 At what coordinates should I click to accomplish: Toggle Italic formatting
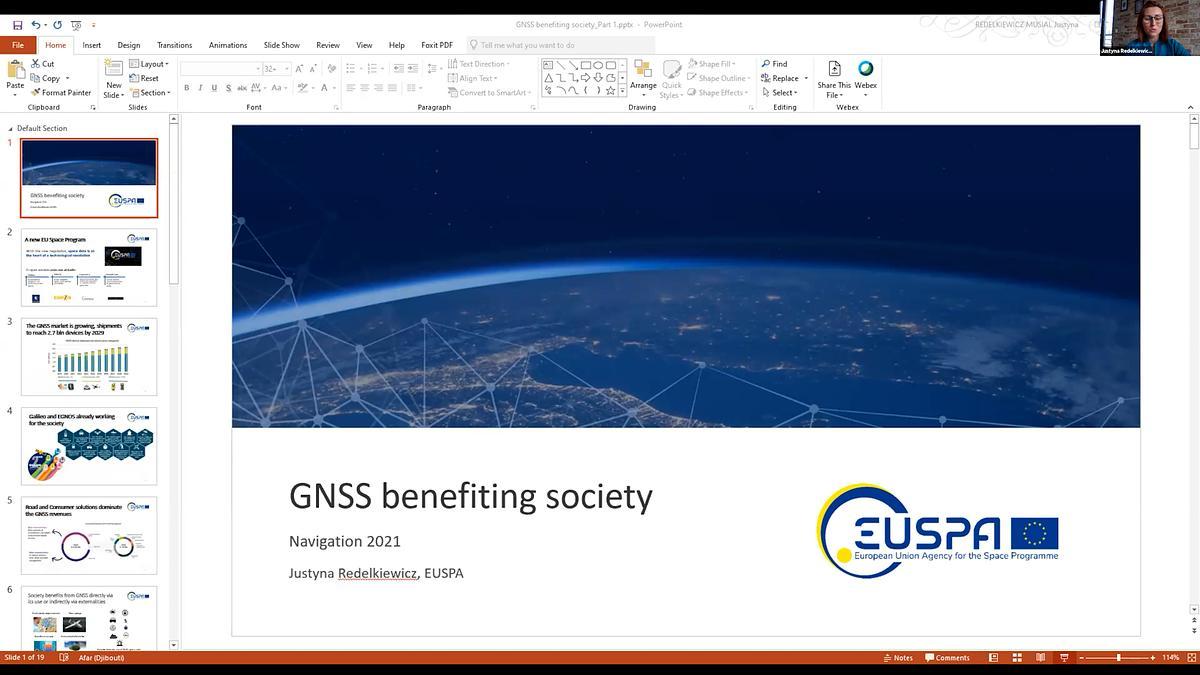pos(200,88)
